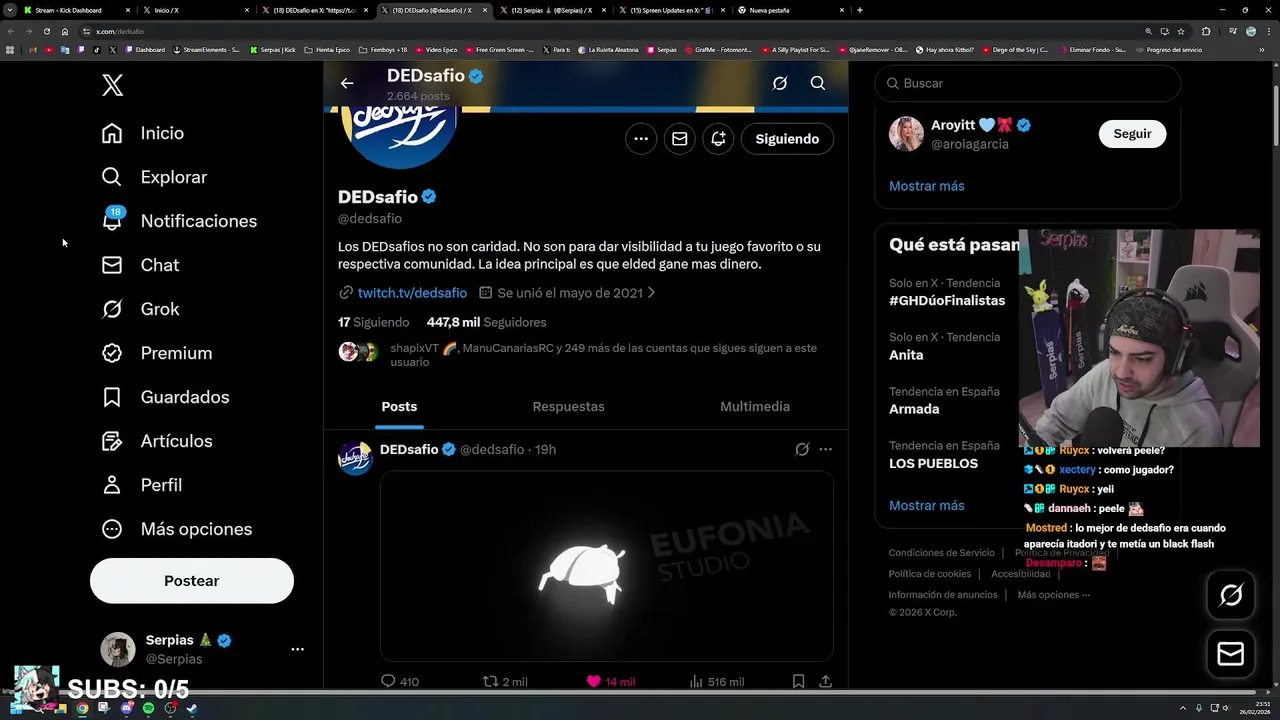The height and width of the screenshot is (720, 1280).
Task: Click the Siguiendo button
Action: [x=787, y=139]
